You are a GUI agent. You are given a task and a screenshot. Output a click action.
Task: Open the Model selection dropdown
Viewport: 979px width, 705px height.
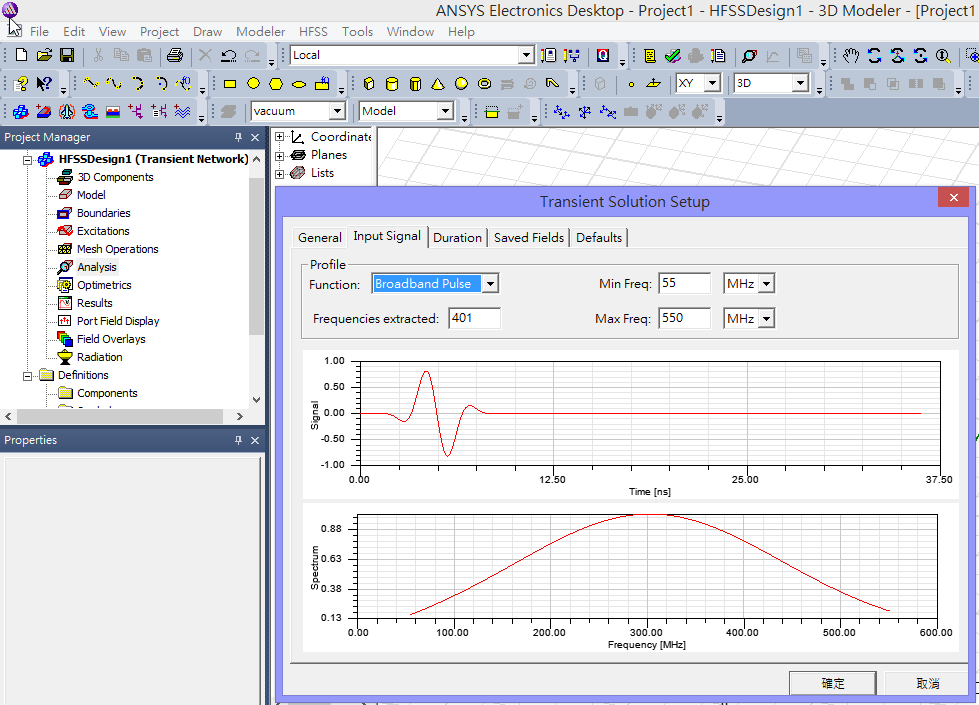(x=445, y=111)
